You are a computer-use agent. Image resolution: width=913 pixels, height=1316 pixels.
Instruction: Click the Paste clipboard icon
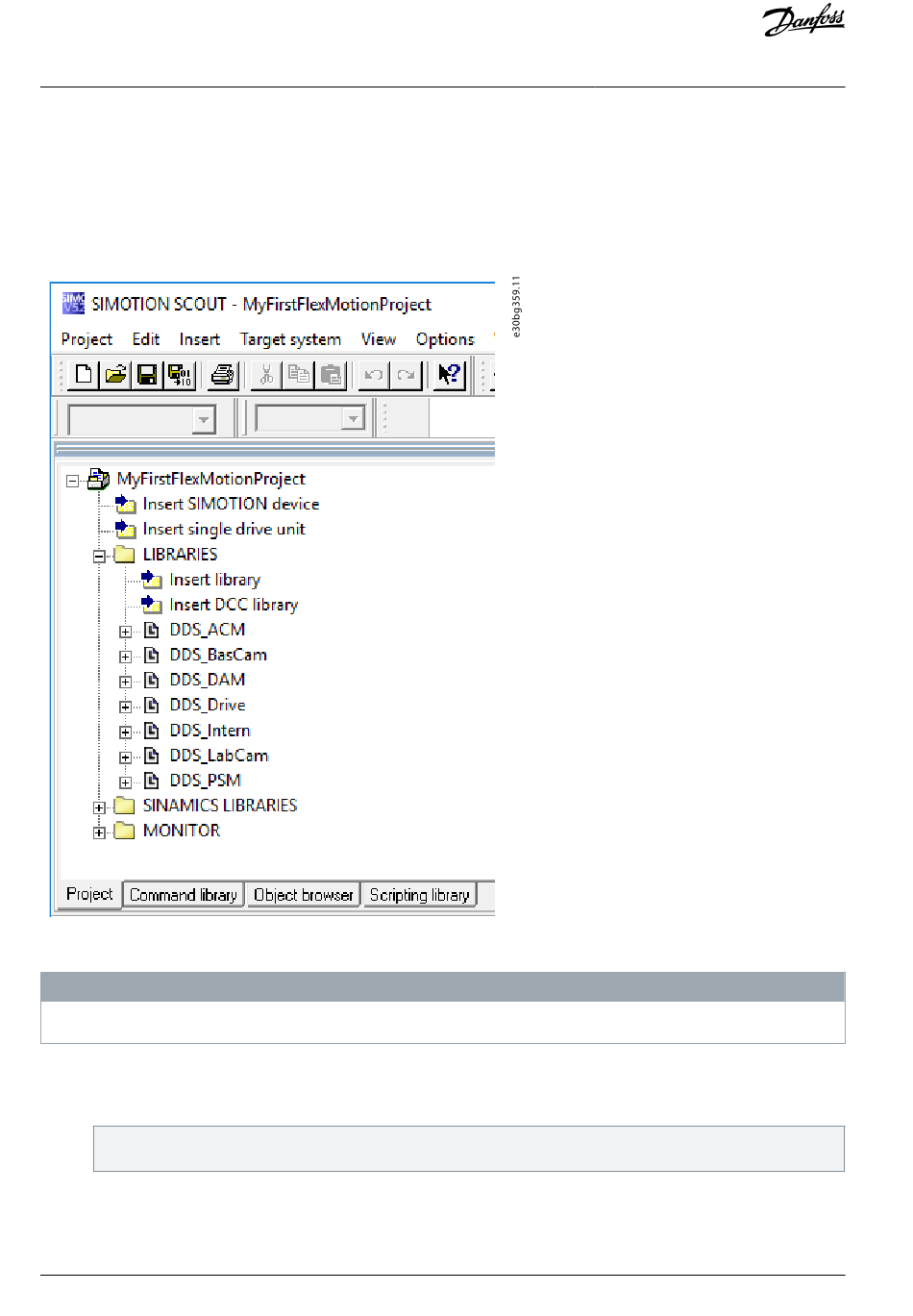pos(332,374)
